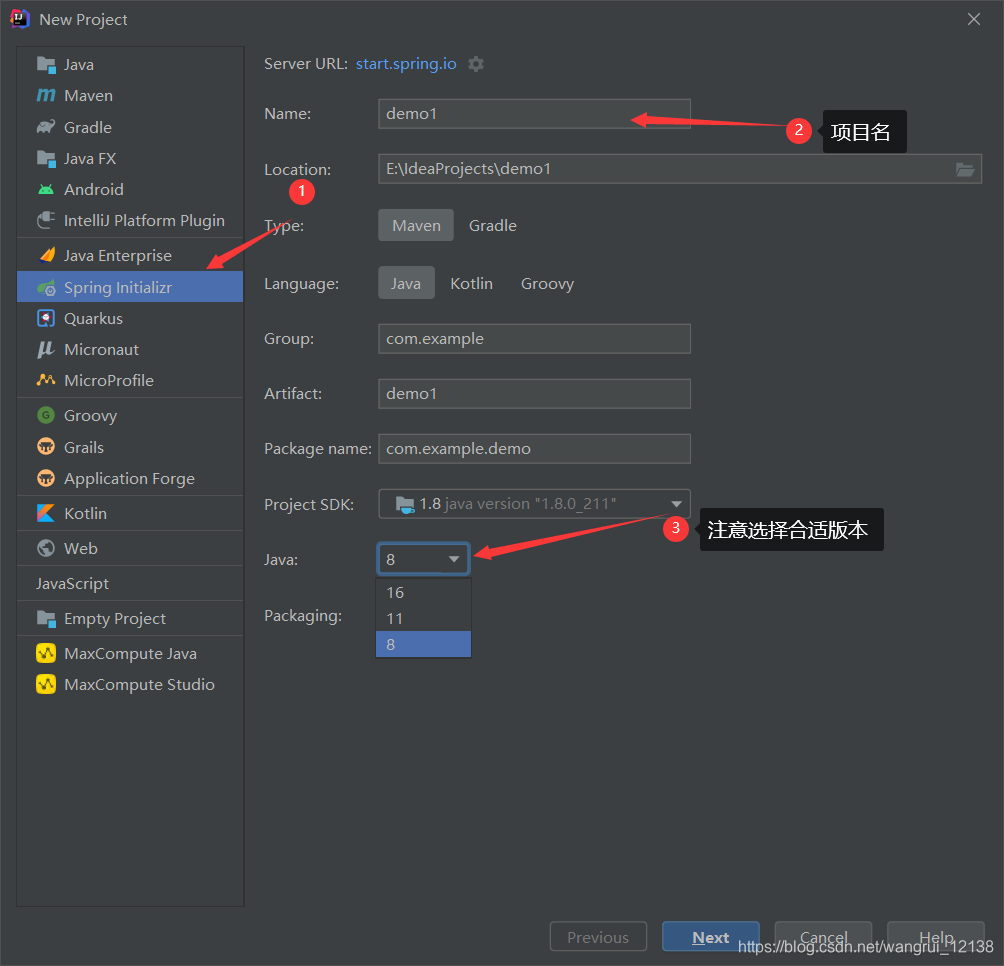Image resolution: width=1004 pixels, height=966 pixels.
Task: Click the Application Forge icon
Action: pos(46,478)
